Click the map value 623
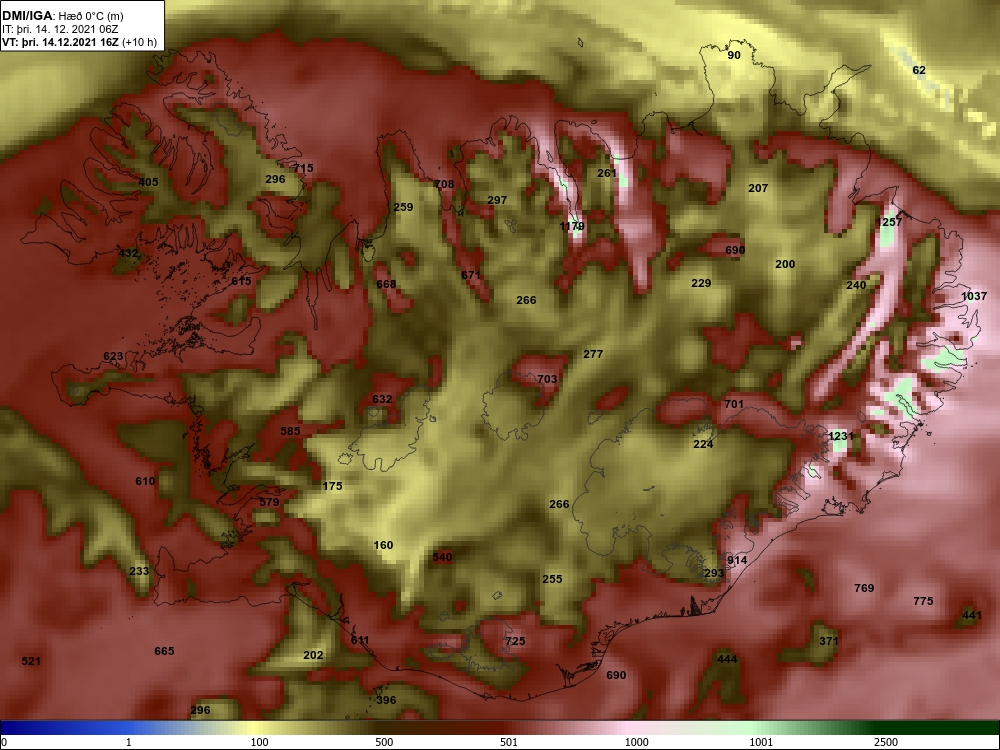The width and height of the screenshot is (1000, 750). click(x=113, y=357)
